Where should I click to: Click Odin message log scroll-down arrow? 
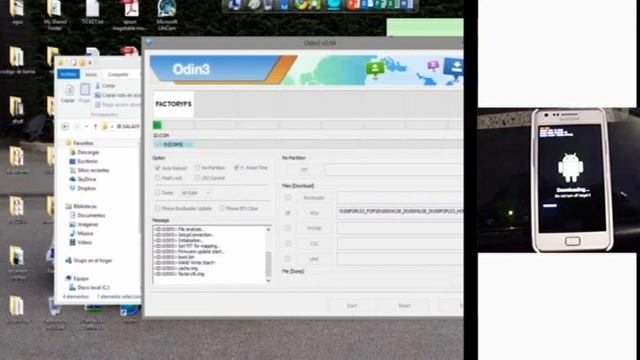pyautogui.click(x=268, y=281)
